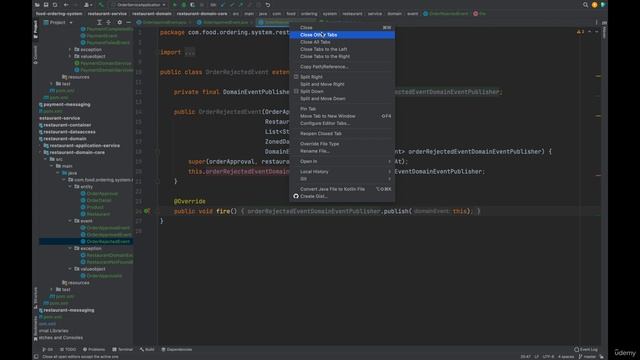640x360 pixels.
Task: Open the Project panel gear settings icon
Action: (x=120, y=22)
